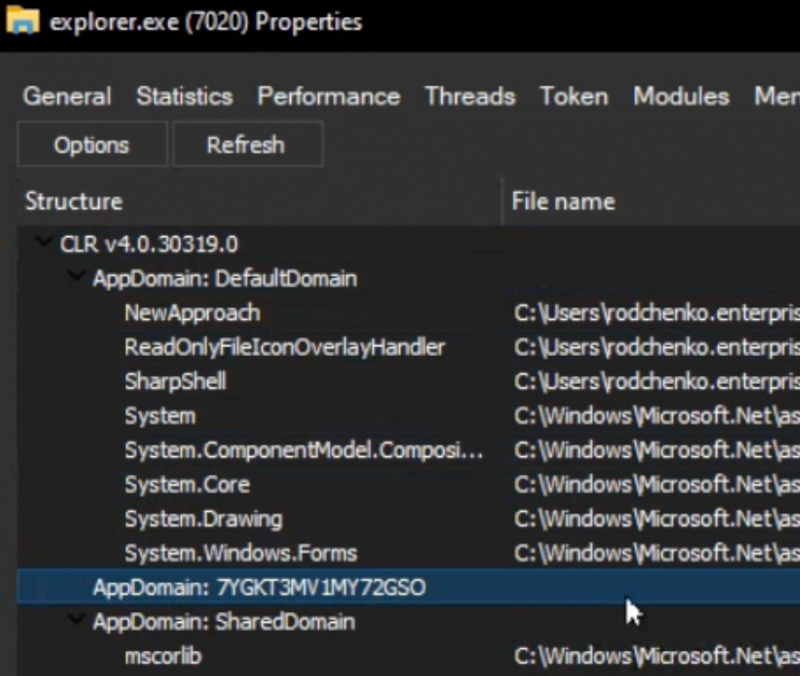Sort by the File name column header
Viewport: 800px width, 676px height.
coord(562,201)
